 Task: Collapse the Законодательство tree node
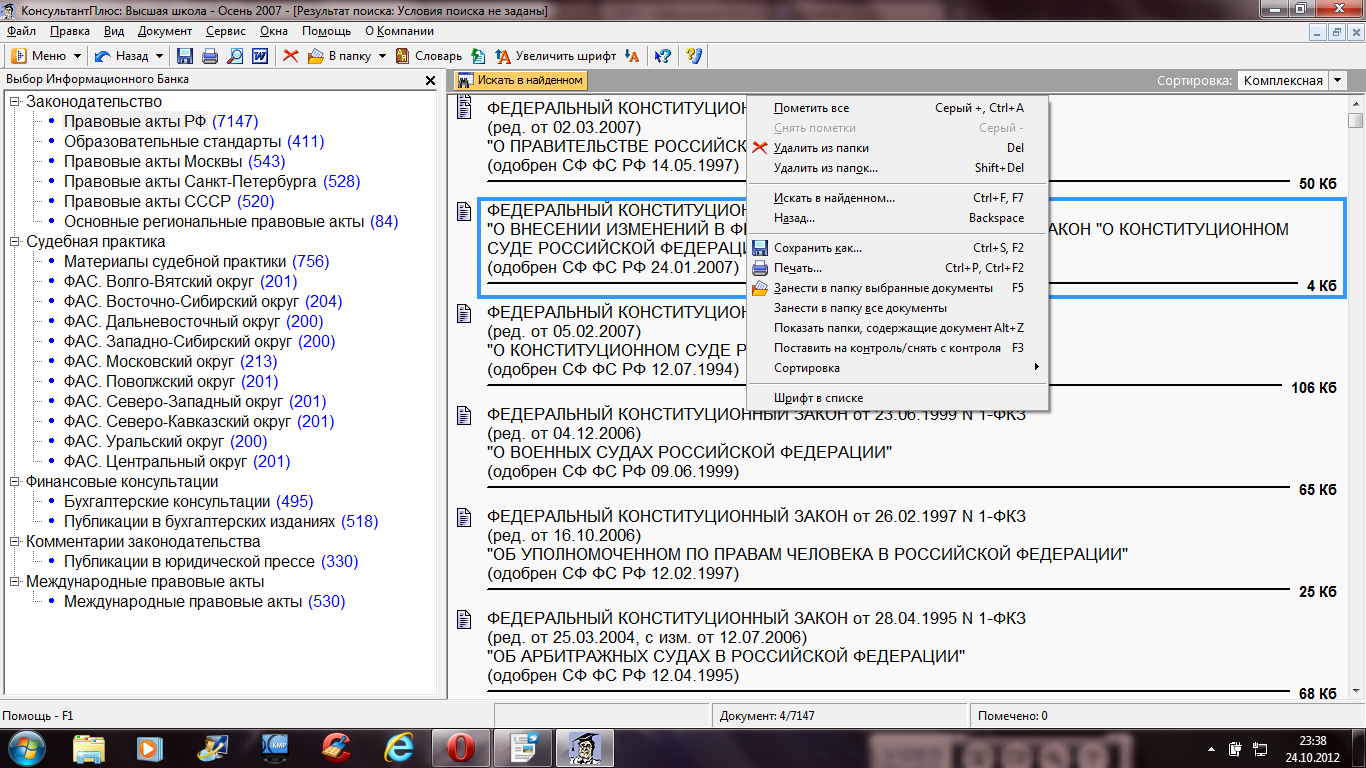pos(15,101)
